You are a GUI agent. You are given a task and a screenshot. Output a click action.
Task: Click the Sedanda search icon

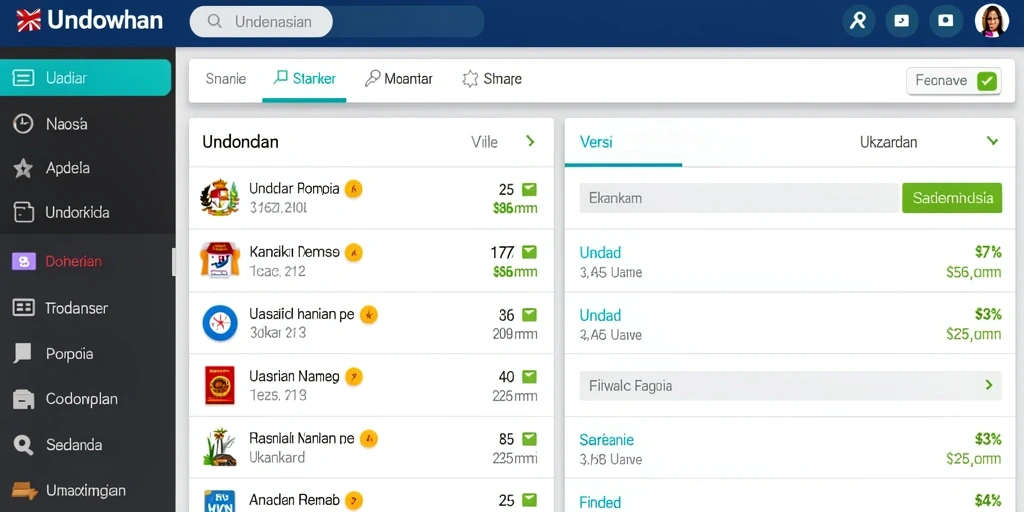coord(23,445)
